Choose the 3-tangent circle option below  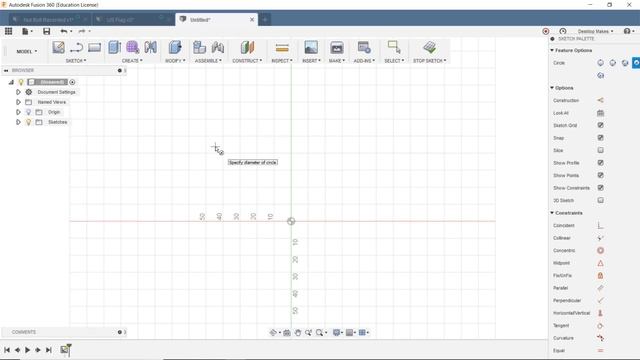pos(600,76)
